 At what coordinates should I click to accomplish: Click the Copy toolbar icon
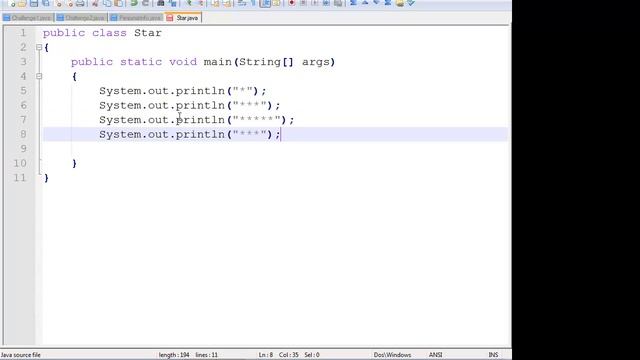pyautogui.click(x=107, y=3)
